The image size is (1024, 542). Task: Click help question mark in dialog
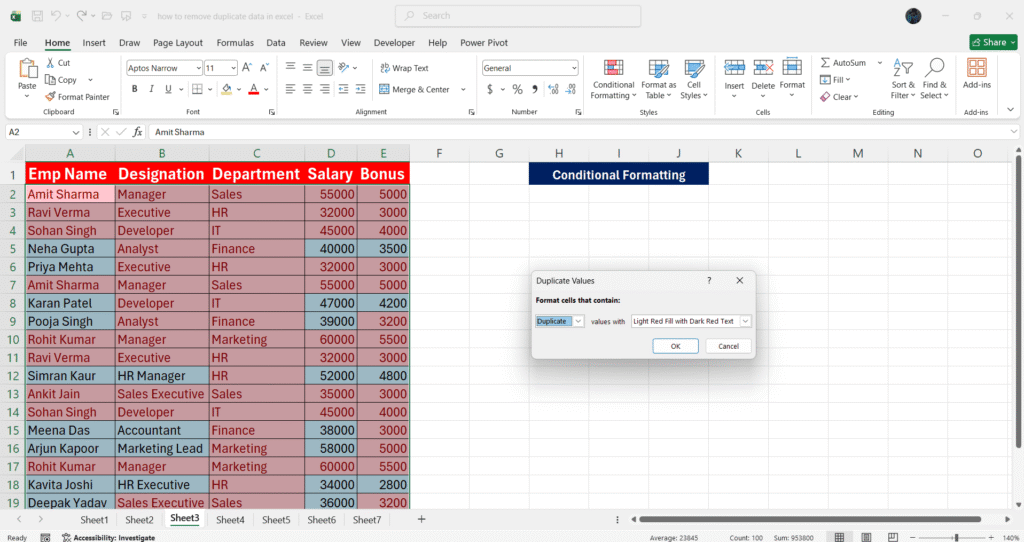(709, 280)
